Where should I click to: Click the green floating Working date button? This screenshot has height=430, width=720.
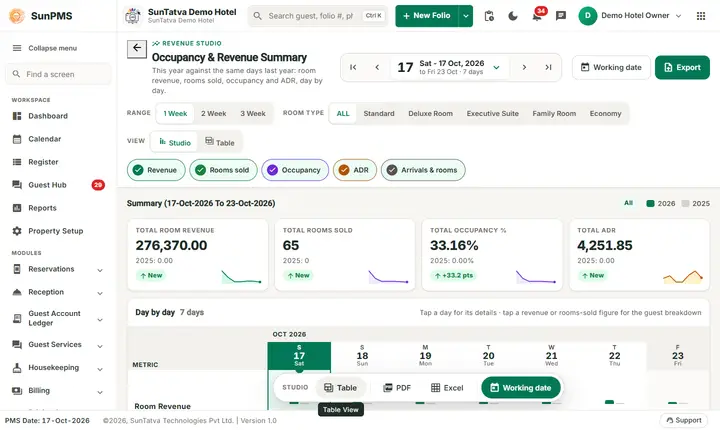click(521, 388)
